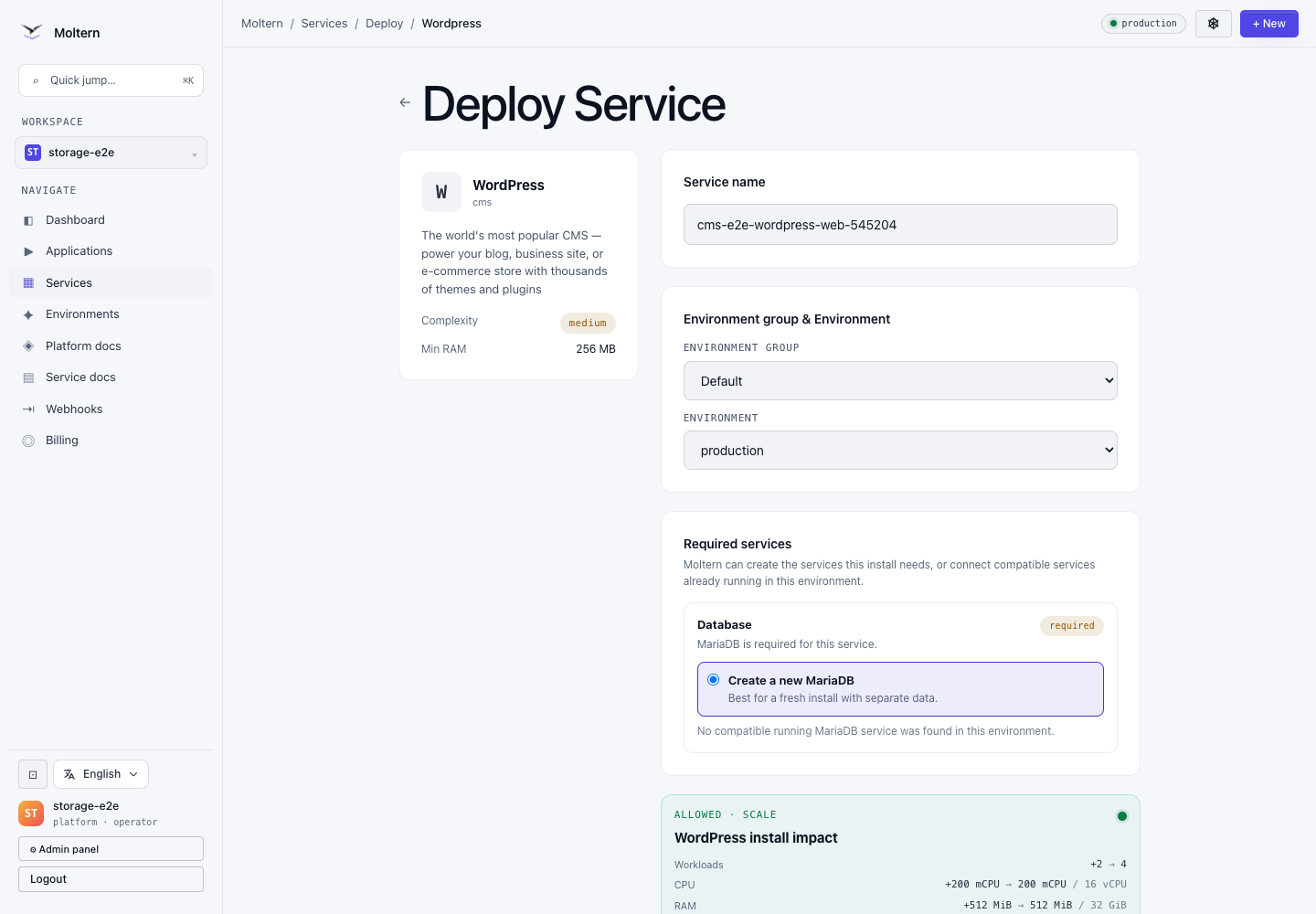Open the Environment group Default dropdown
This screenshot has height=914, width=1316.
[900, 381]
